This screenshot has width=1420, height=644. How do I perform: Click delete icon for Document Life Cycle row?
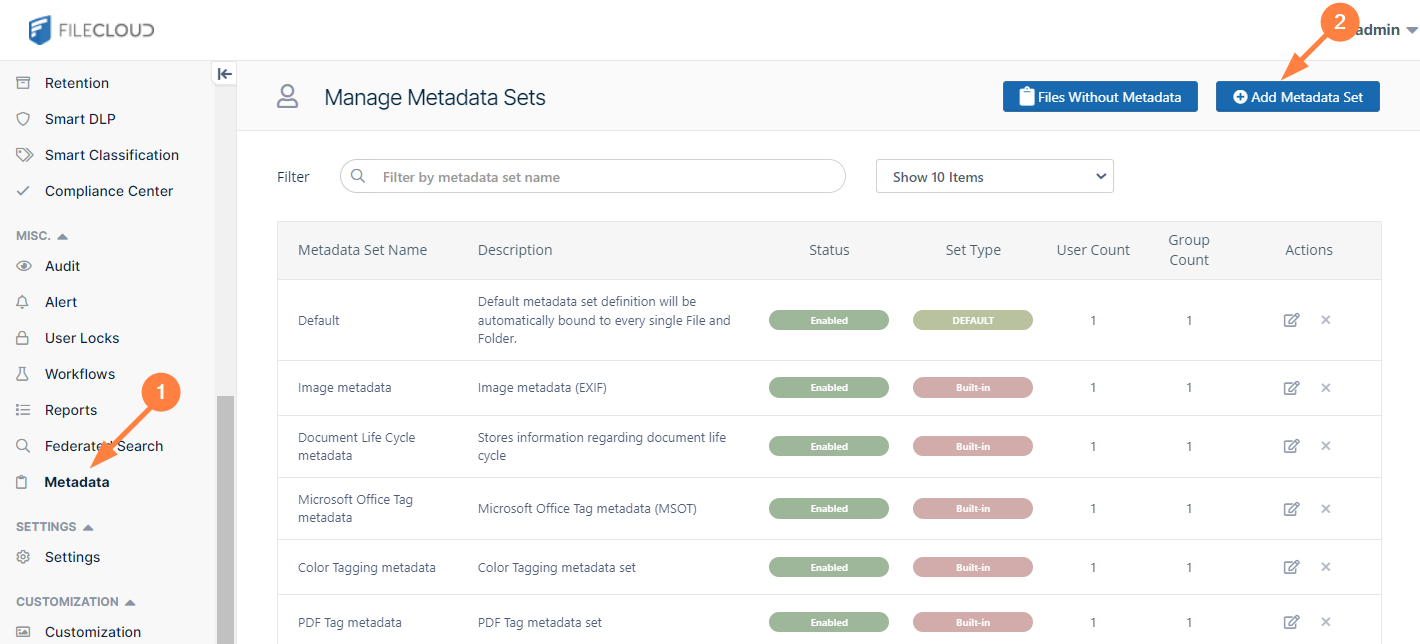click(1326, 446)
